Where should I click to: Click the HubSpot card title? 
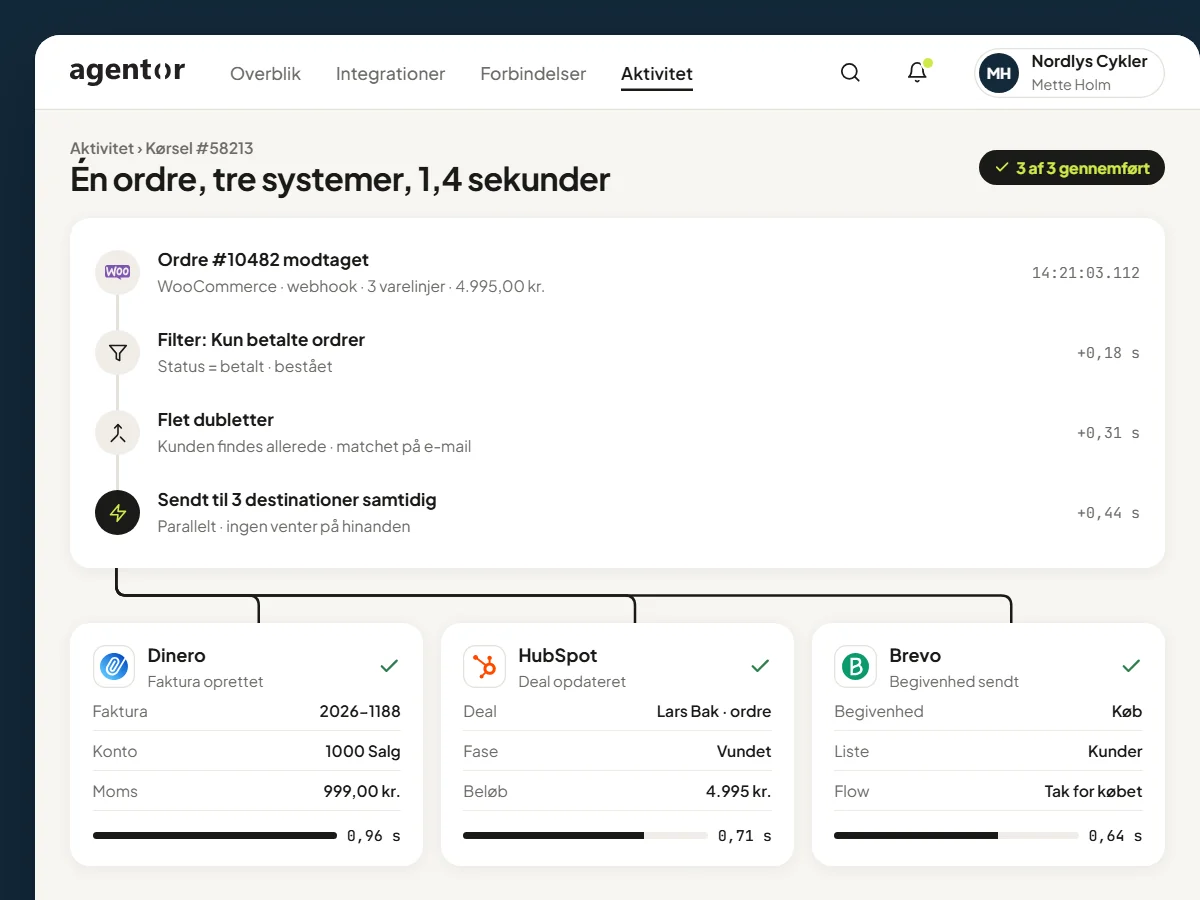coord(557,656)
